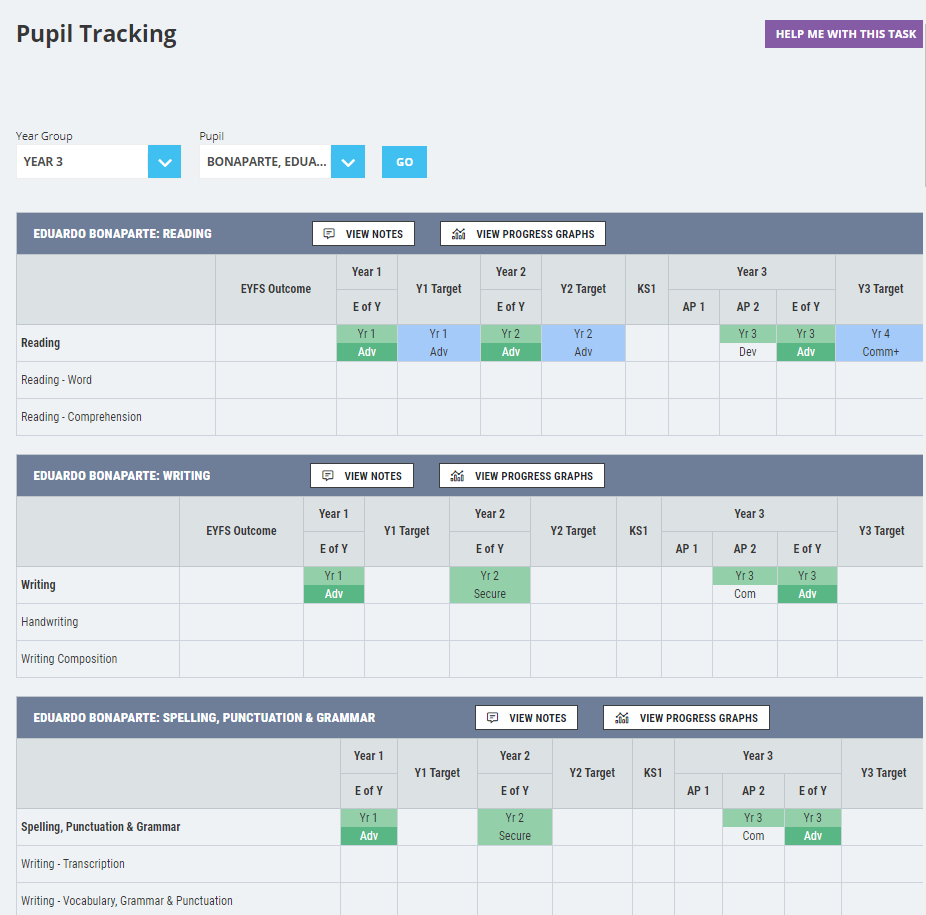Viewport: 926px width, 915px height.
Task: Click the speech bubble icon on Reading's VIEW NOTES button
Action: click(328, 233)
